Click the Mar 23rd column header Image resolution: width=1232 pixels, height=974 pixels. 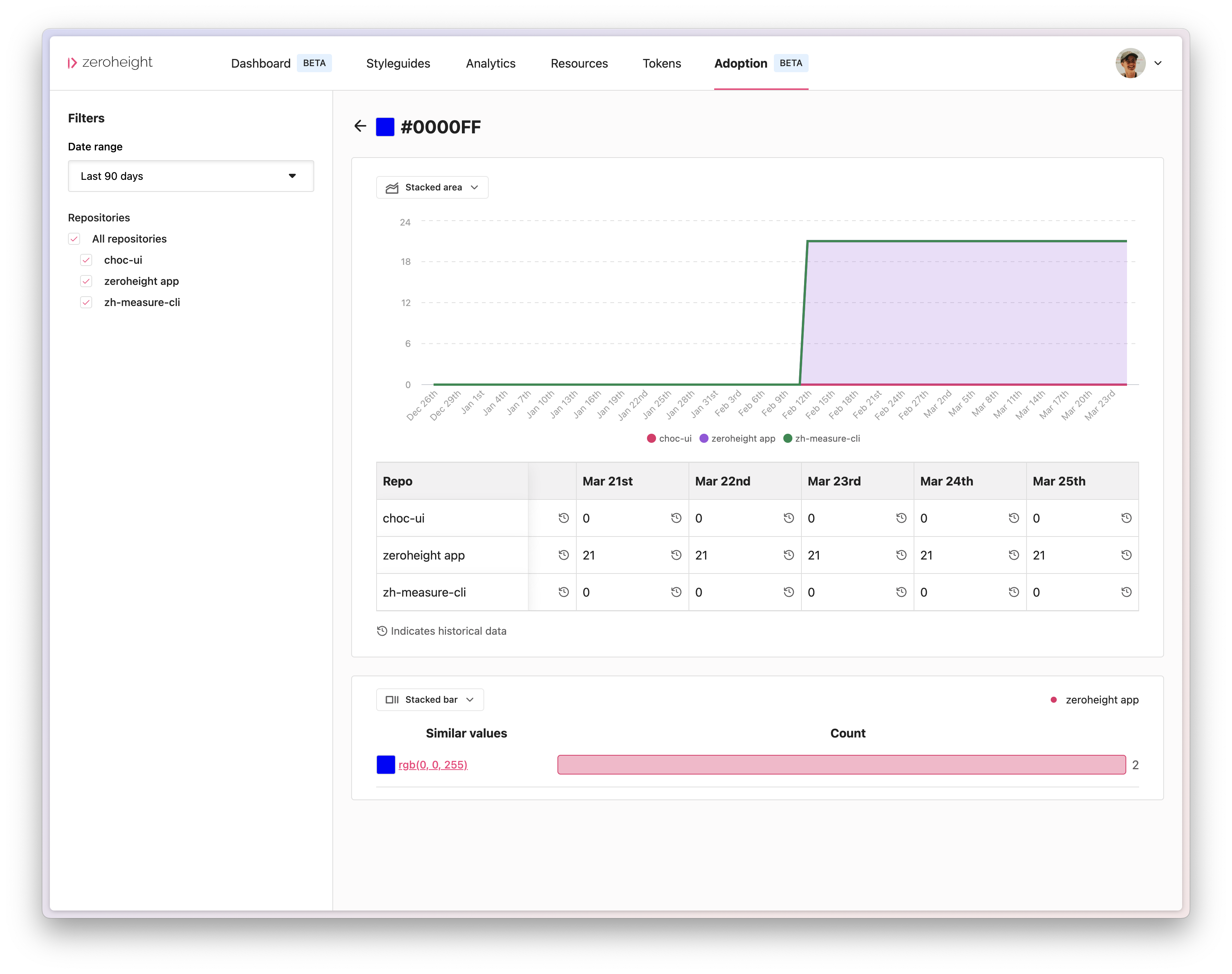point(857,481)
